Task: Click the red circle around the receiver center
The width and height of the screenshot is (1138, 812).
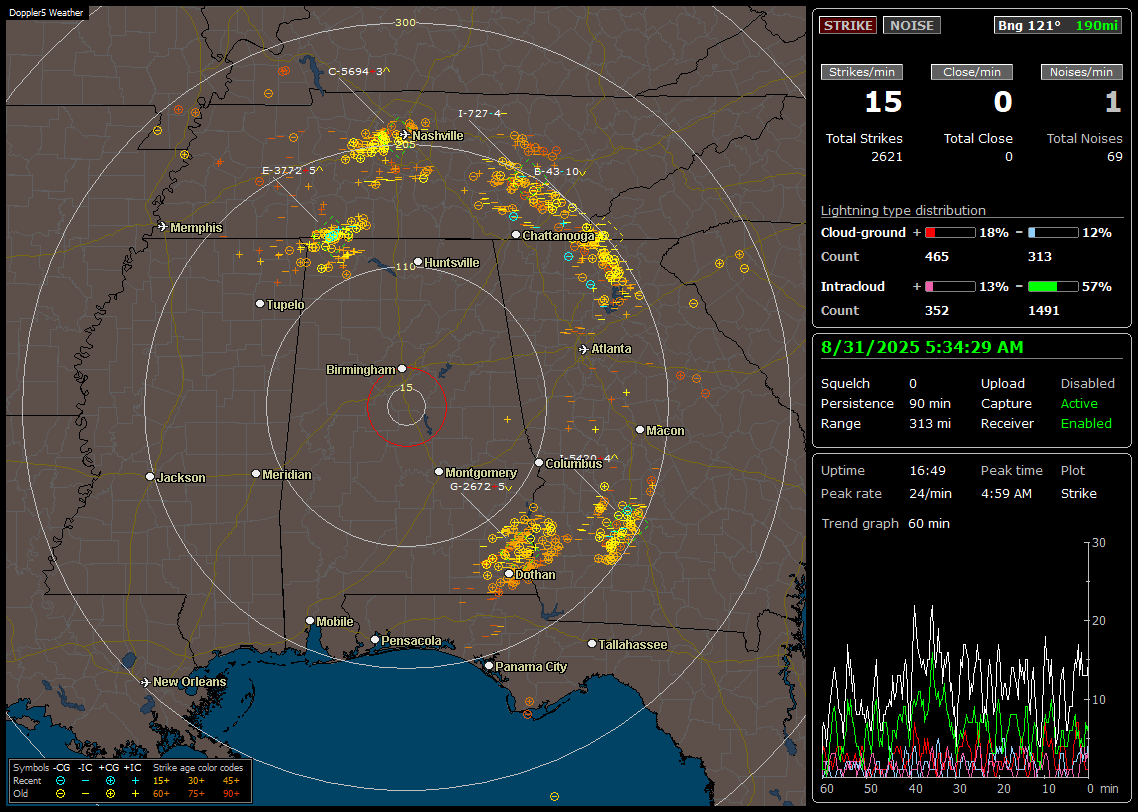Action: (x=406, y=406)
